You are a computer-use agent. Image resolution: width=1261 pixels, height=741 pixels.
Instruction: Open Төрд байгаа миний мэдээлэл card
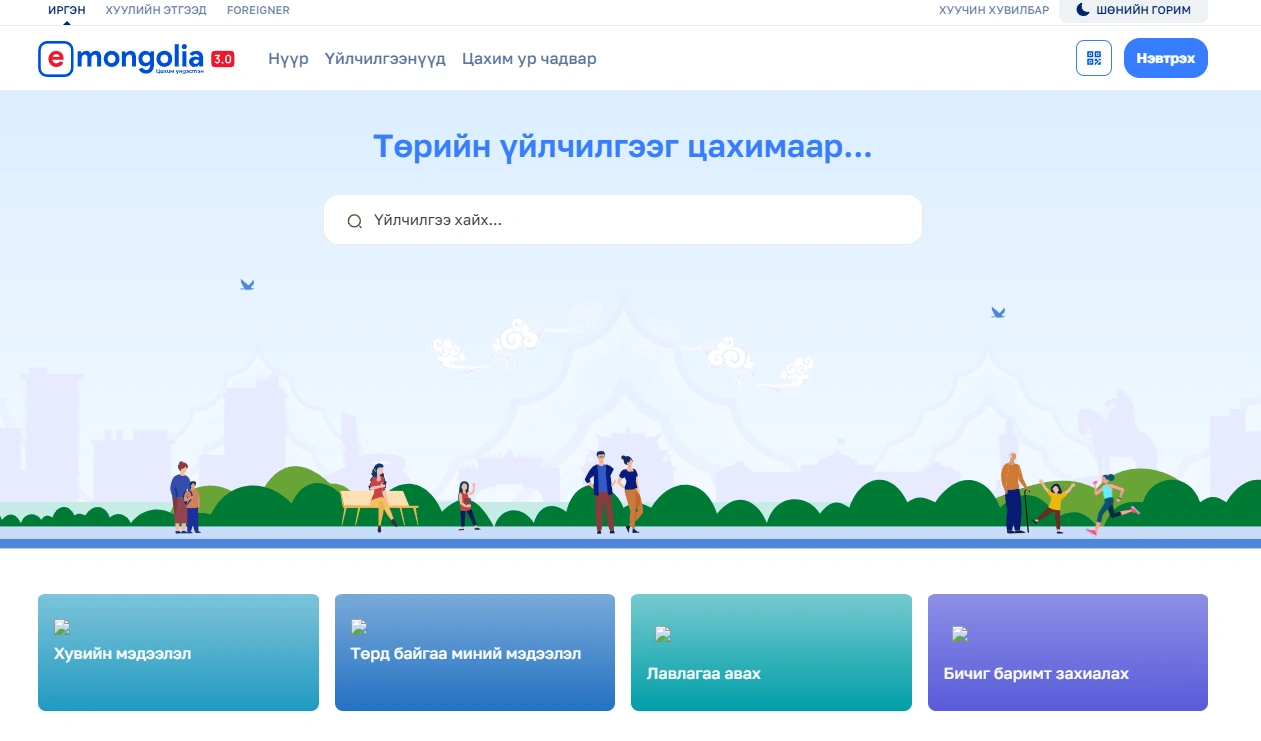coord(475,652)
